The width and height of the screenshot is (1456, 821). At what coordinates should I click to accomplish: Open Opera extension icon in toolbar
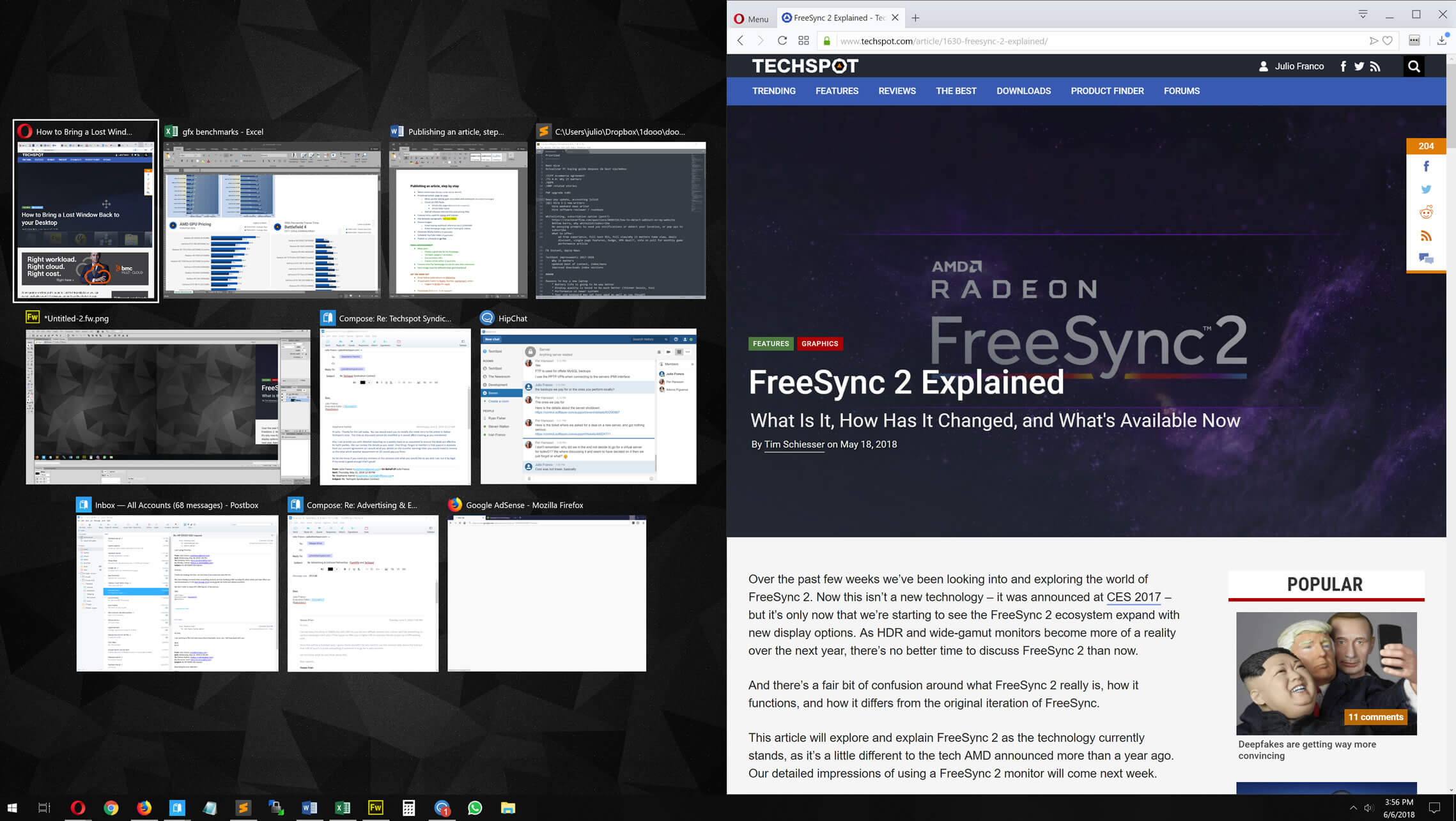coord(1414,41)
